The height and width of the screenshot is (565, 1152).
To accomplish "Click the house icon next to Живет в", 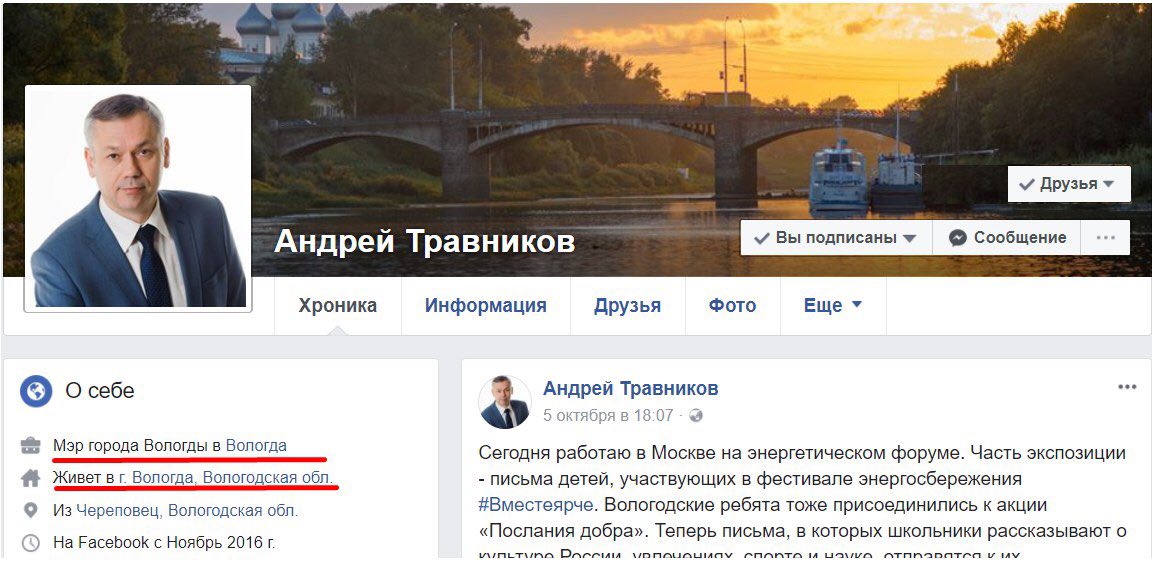I will point(30,478).
